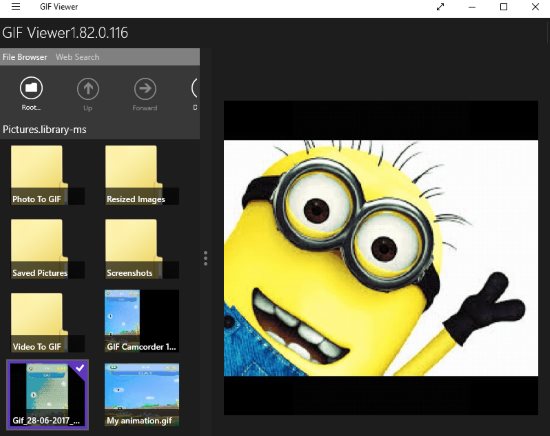The height and width of the screenshot is (436, 550).
Task: Switch to the Web Search tab
Action: pyautogui.click(x=78, y=57)
